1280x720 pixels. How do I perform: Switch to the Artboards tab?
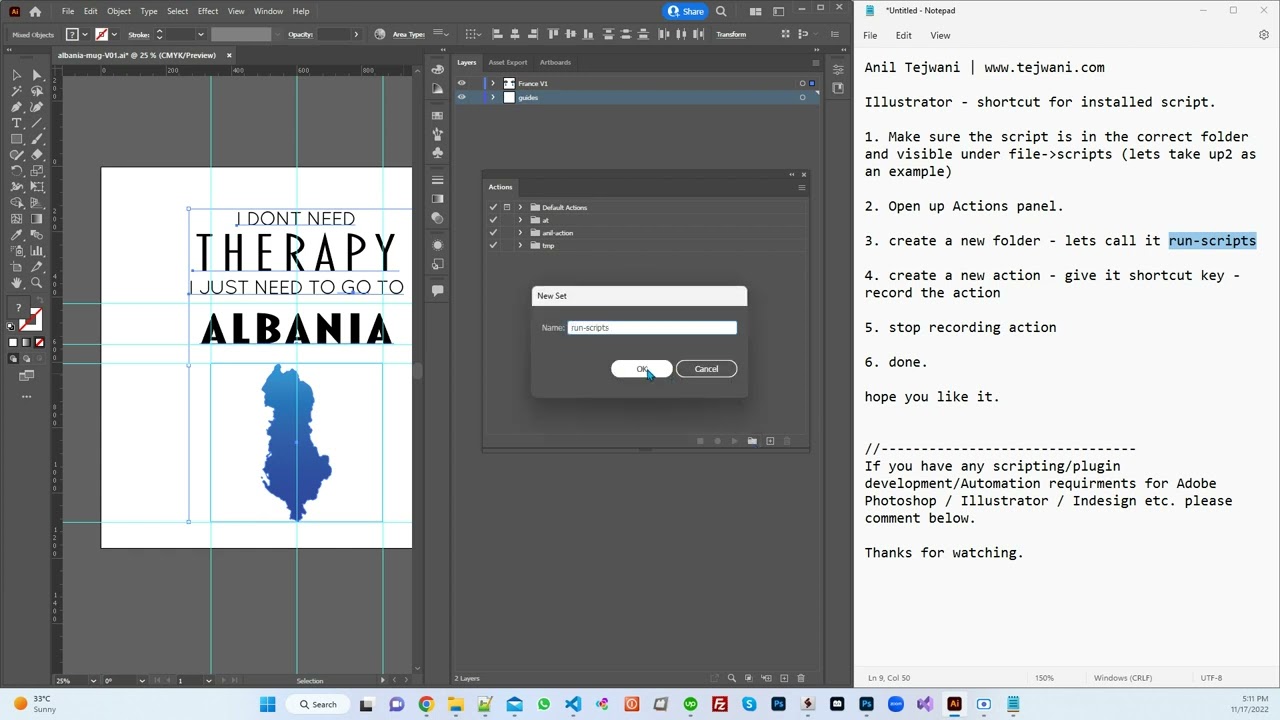(555, 62)
